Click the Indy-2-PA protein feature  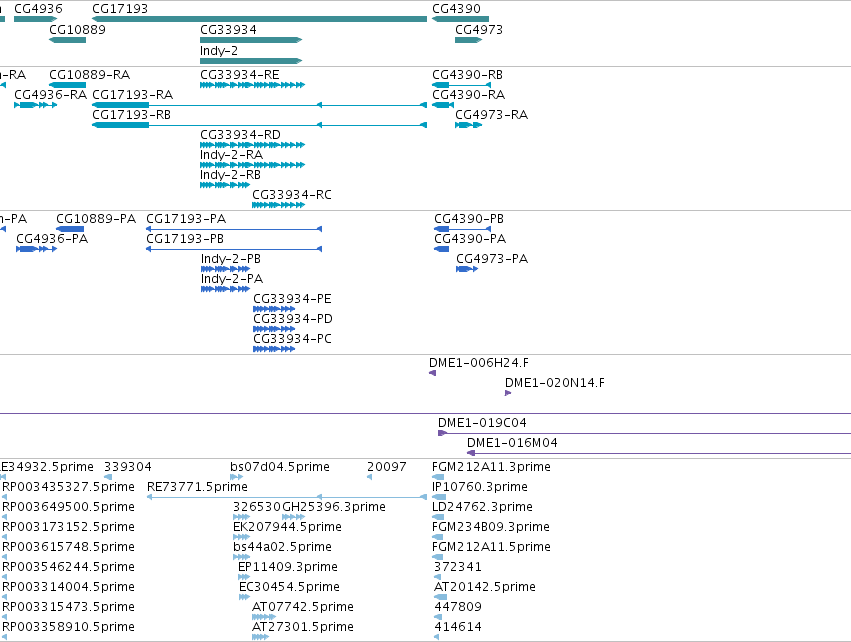point(225,289)
